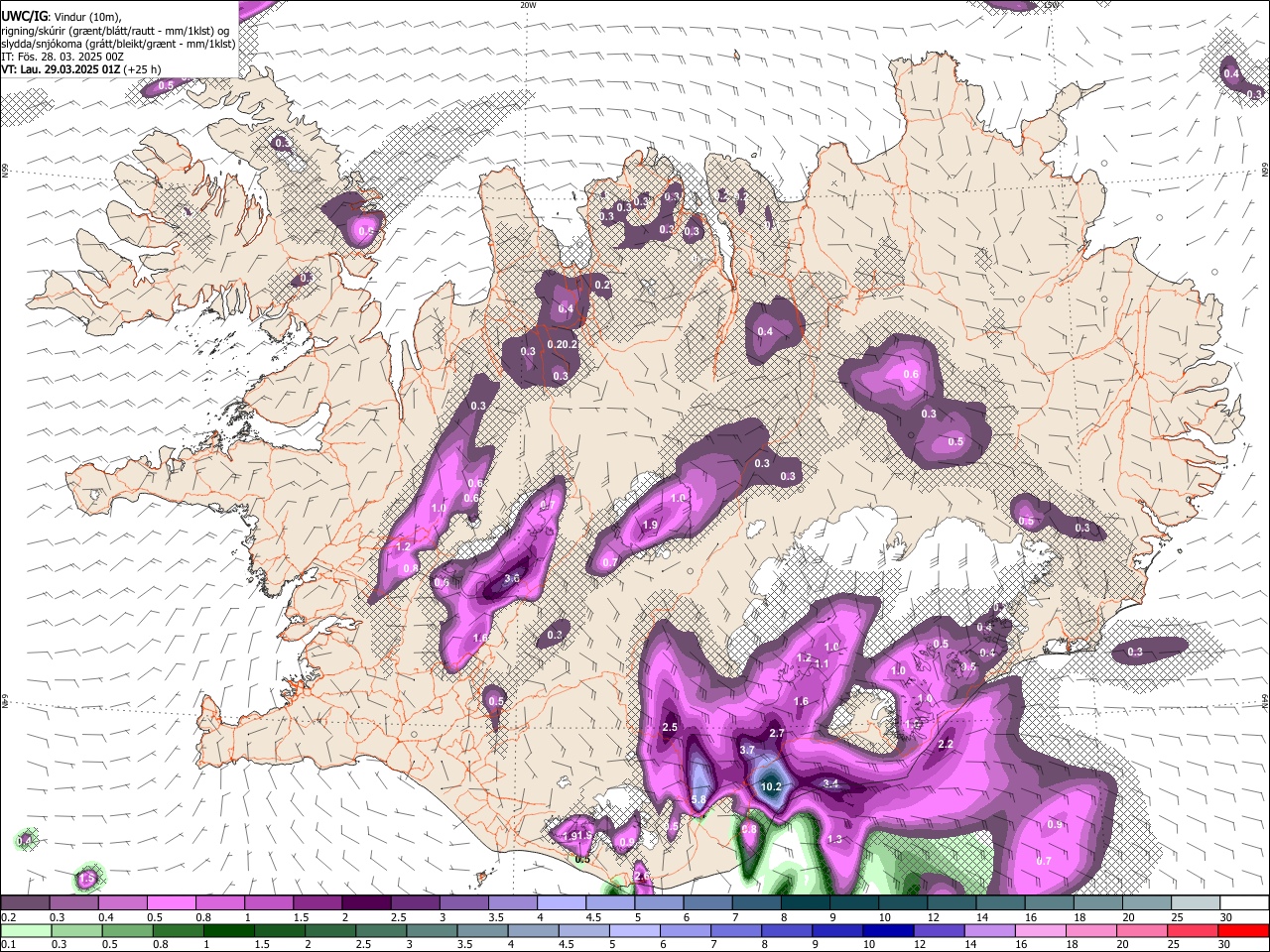This screenshot has height=952, width=1270.
Task: Select the '5.8' value on the blue patch
Action: coord(698,799)
